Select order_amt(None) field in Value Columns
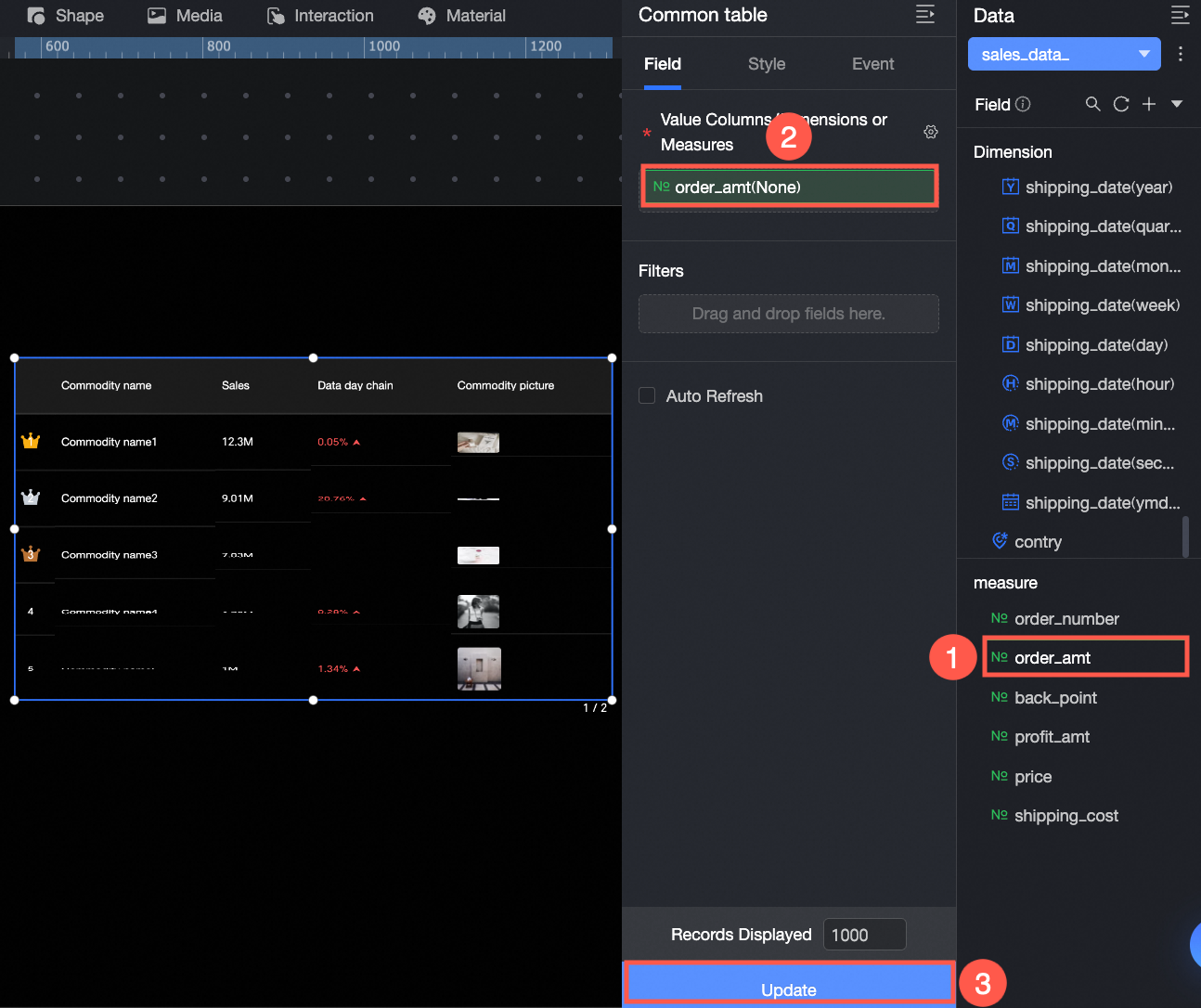Screen dimensions: 1201x1008 [789, 187]
